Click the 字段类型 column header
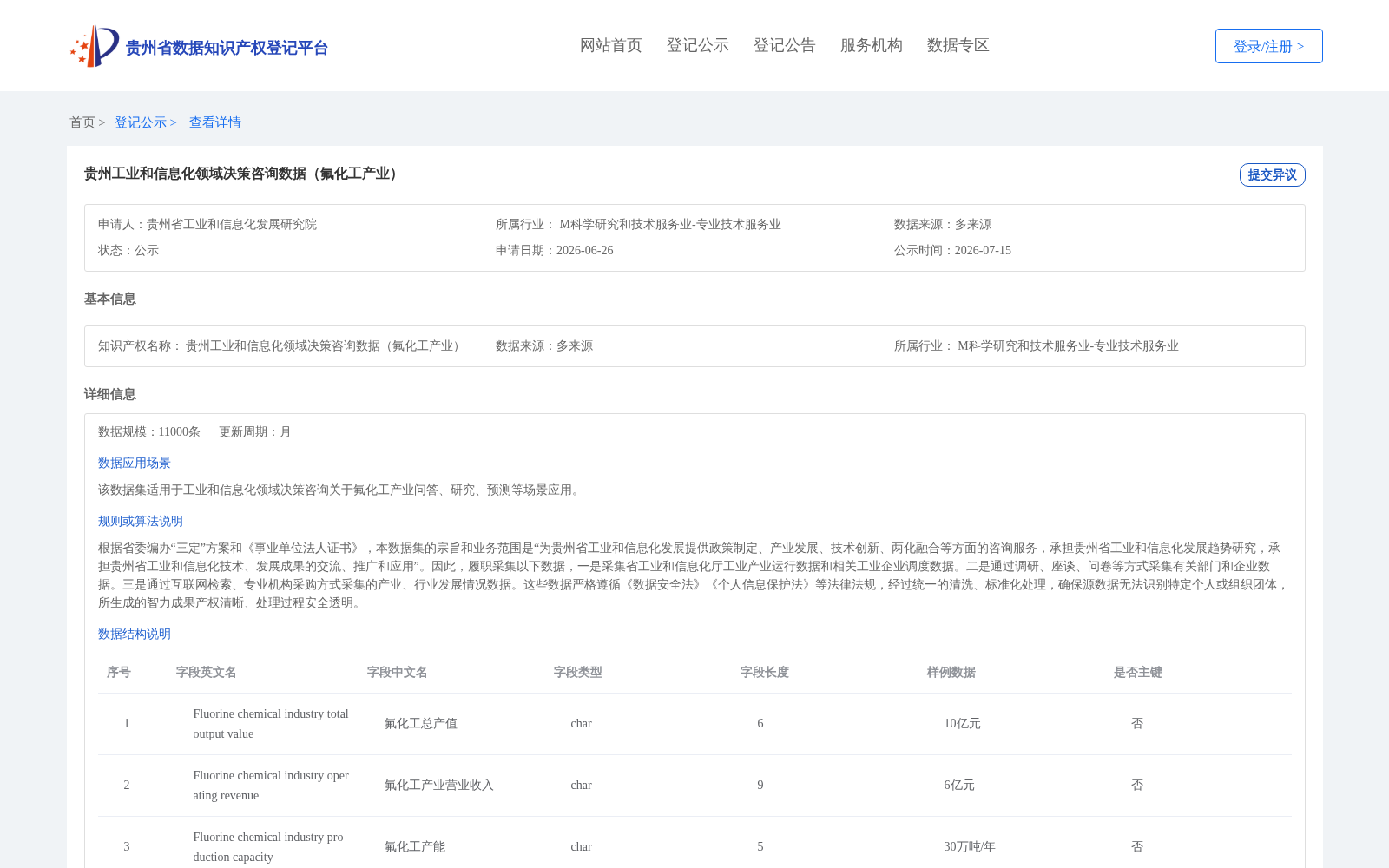The width and height of the screenshot is (1389, 868). point(578,672)
